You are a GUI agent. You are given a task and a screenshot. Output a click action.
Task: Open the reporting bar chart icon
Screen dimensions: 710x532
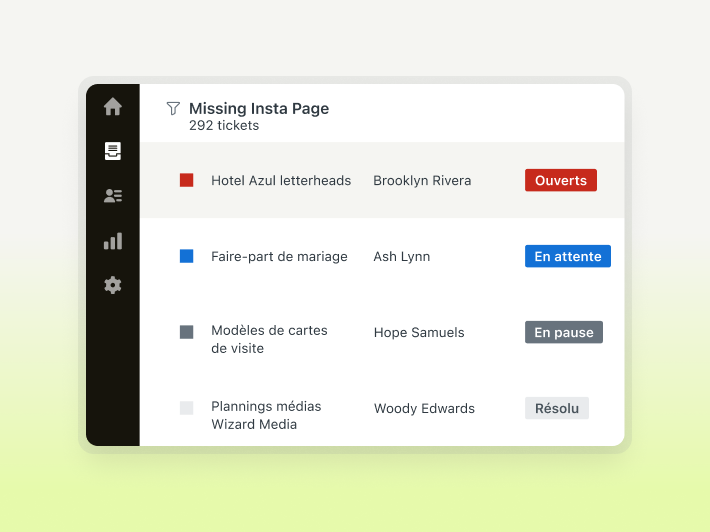(113, 241)
